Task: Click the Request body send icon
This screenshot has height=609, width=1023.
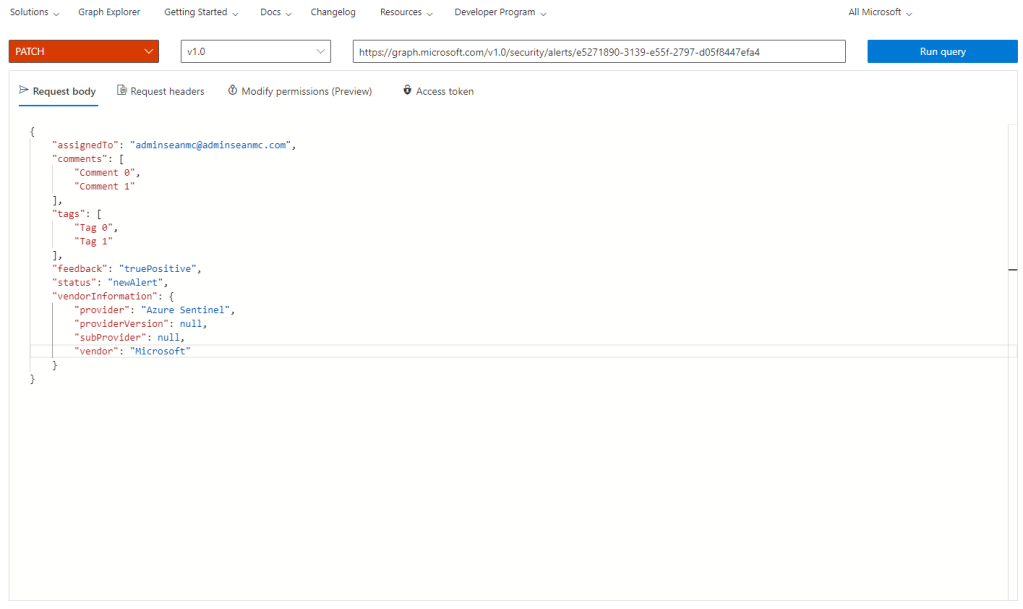Action: [24, 91]
